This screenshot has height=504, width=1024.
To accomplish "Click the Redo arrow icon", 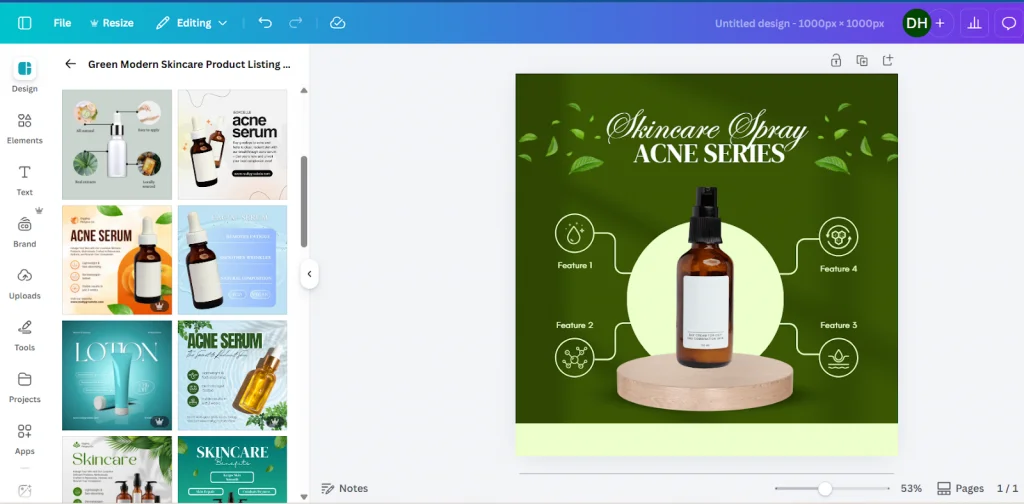I will coord(295,22).
